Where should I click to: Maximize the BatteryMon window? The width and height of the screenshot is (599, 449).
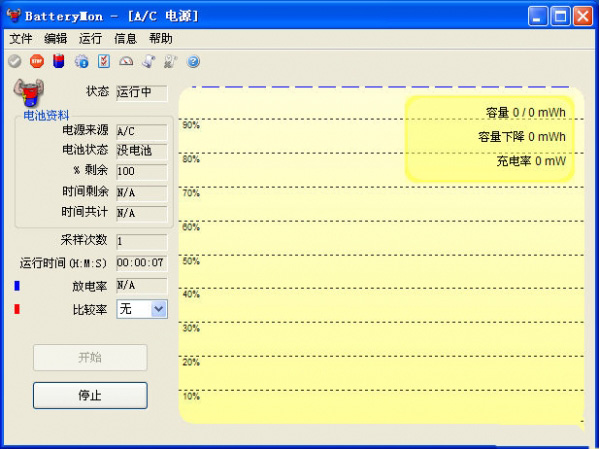click(x=560, y=16)
